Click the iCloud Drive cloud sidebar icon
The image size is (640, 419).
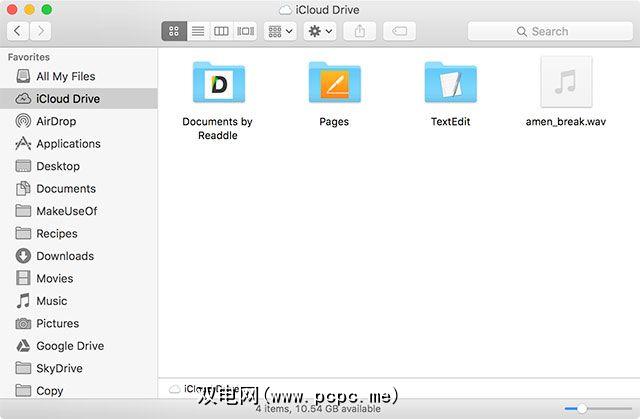pyautogui.click(x=23, y=98)
